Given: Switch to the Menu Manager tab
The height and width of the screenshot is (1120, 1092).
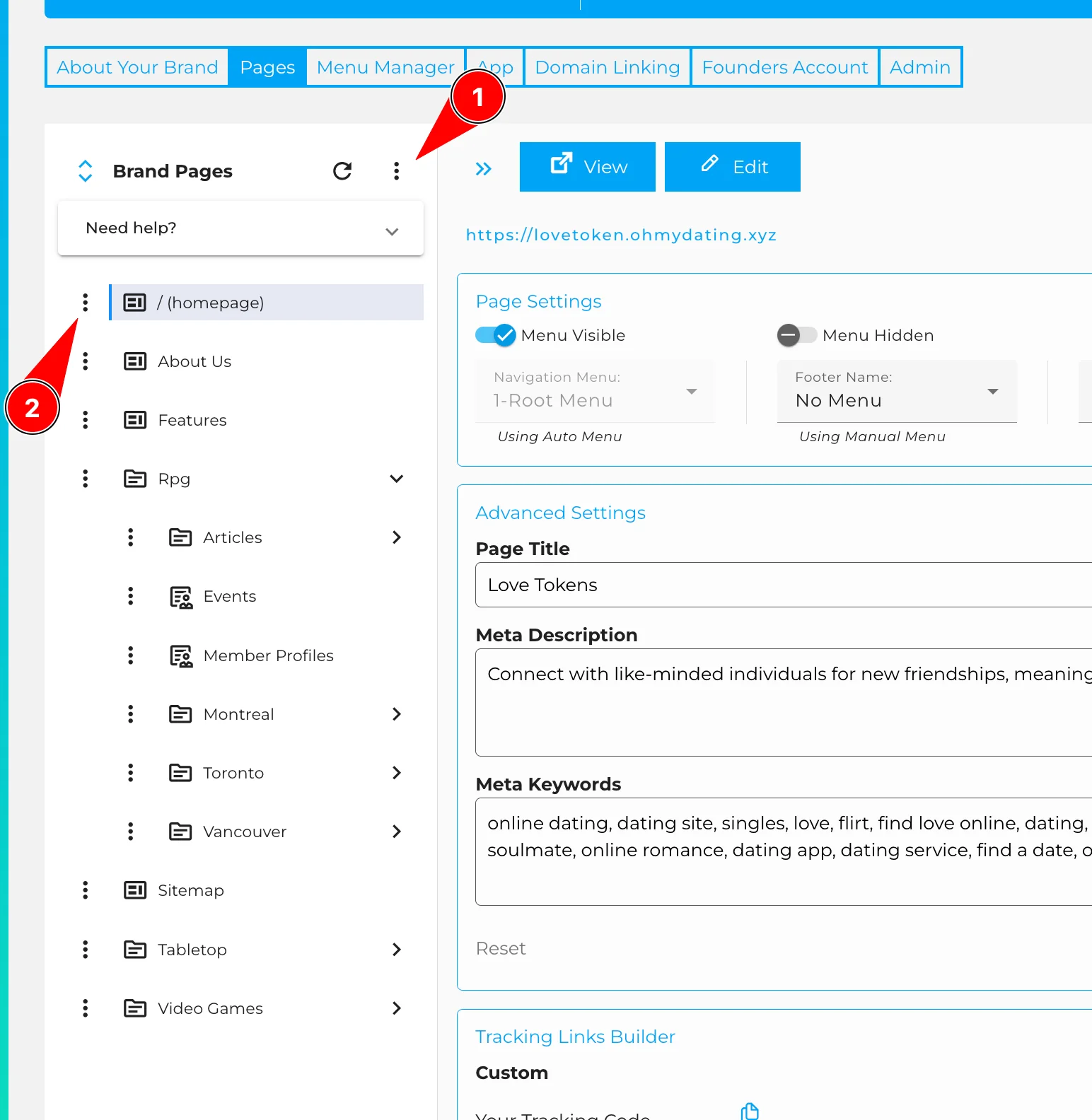Looking at the screenshot, I should (x=385, y=67).
